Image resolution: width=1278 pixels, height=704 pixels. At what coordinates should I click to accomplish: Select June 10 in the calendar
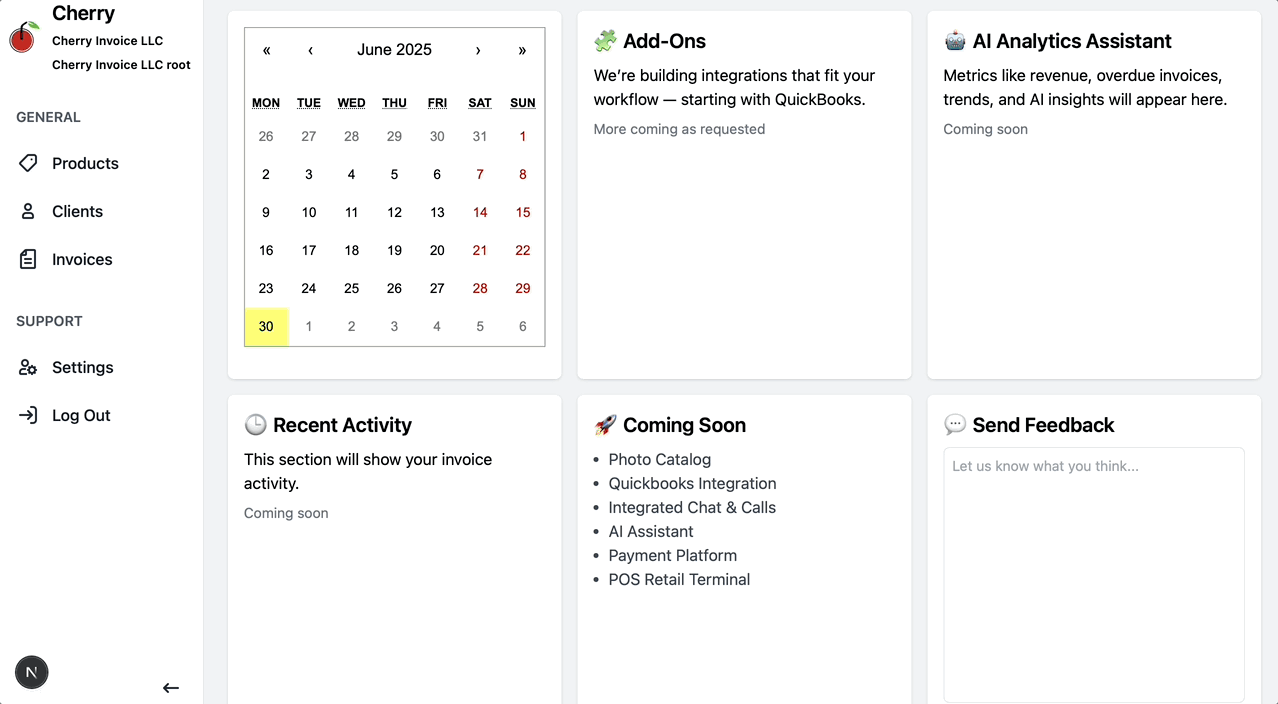click(309, 212)
